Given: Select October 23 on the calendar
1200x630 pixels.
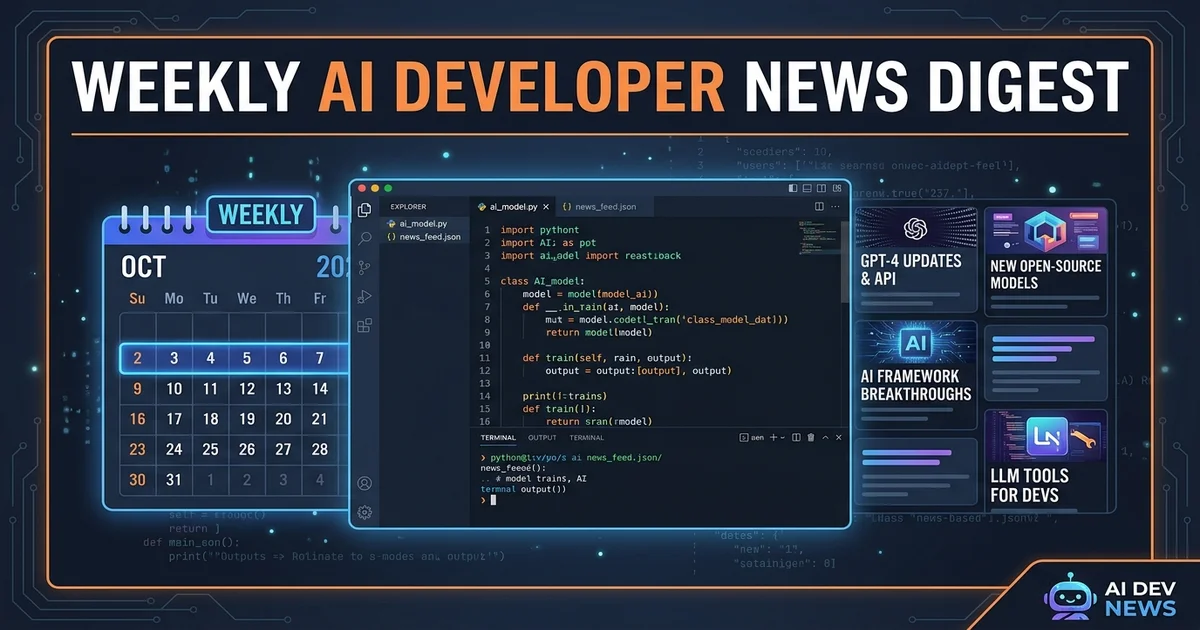Looking at the screenshot, I should [137, 449].
